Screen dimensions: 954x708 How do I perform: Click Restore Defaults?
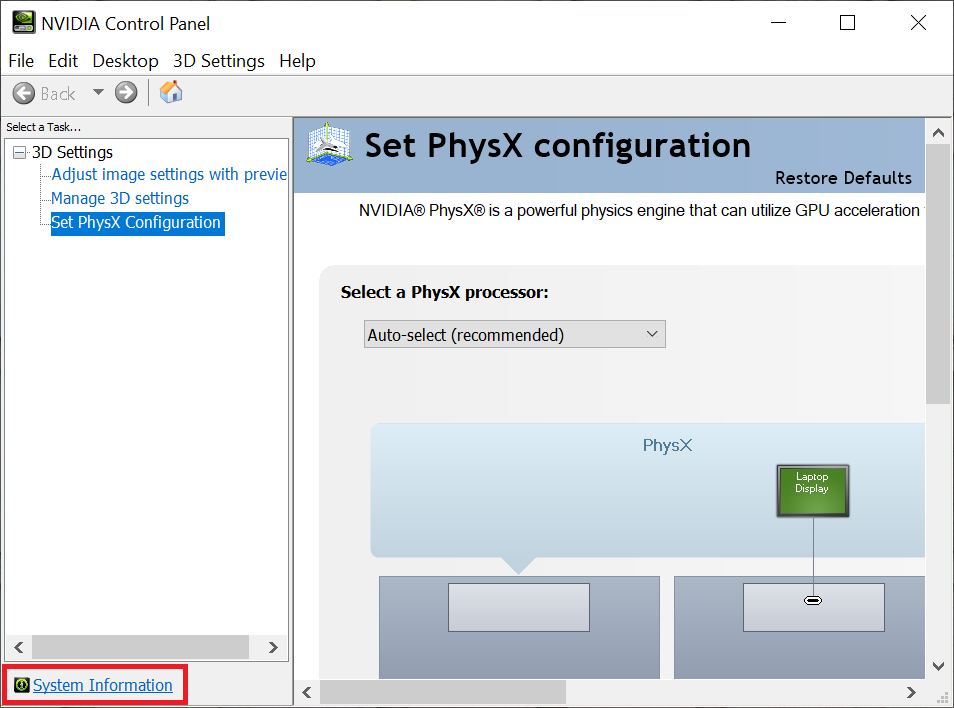click(x=843, y=178)
